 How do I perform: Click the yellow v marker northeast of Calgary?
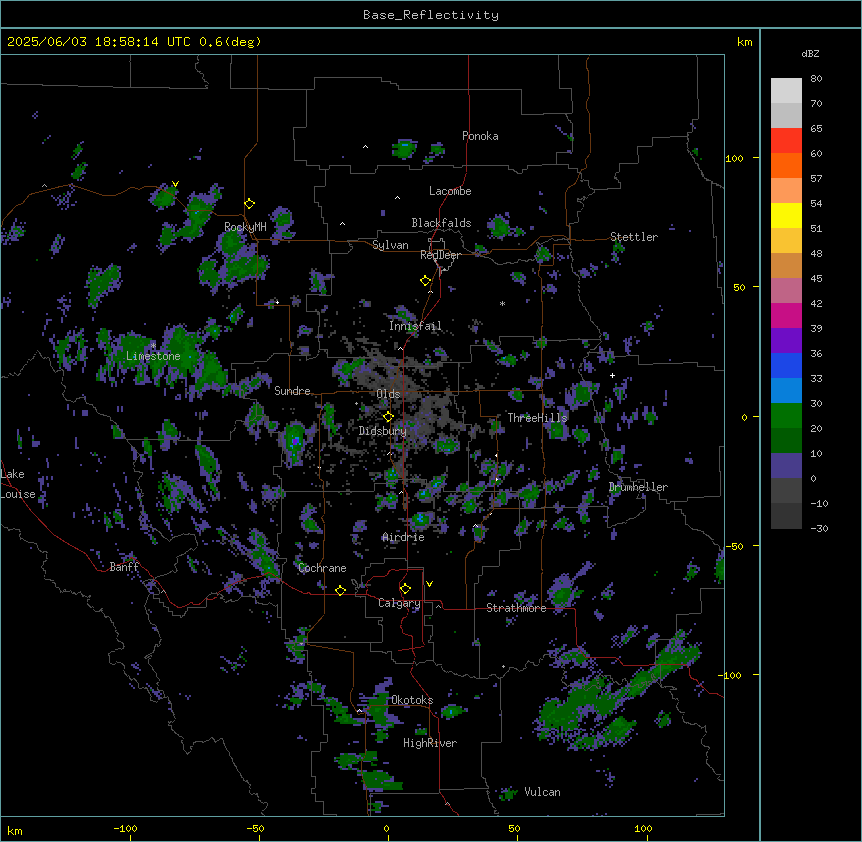[x=429, y=584]
